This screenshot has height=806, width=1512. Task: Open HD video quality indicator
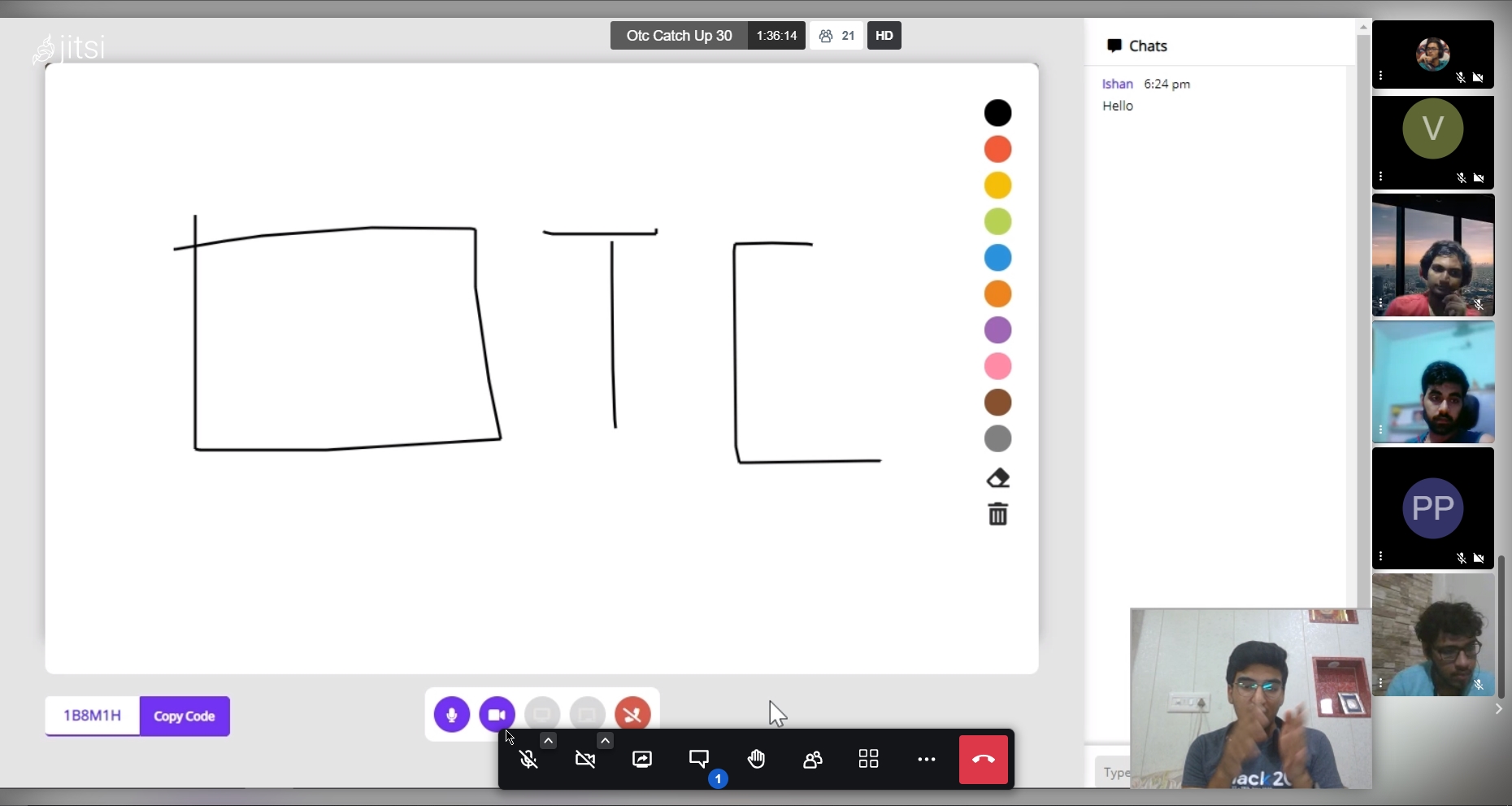click(884, 36)
